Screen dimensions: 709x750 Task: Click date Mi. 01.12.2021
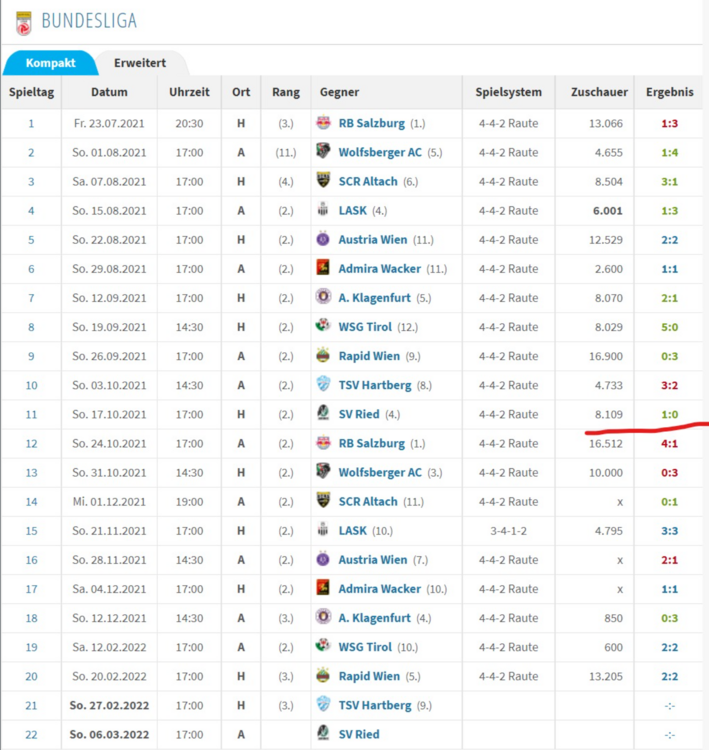(x=109, y=502)
